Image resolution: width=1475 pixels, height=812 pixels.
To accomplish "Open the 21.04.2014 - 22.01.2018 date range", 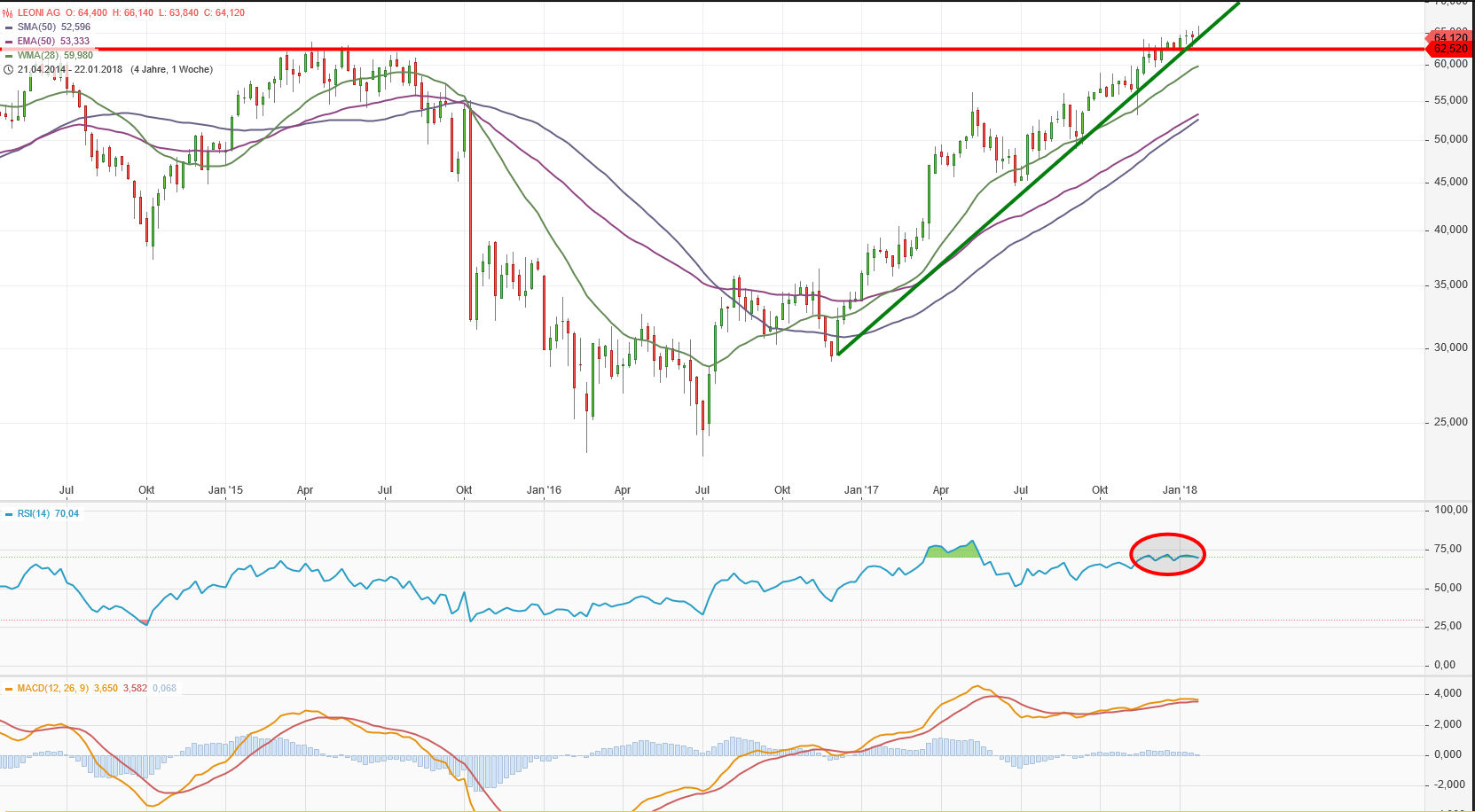I will (x=70, y=69).
